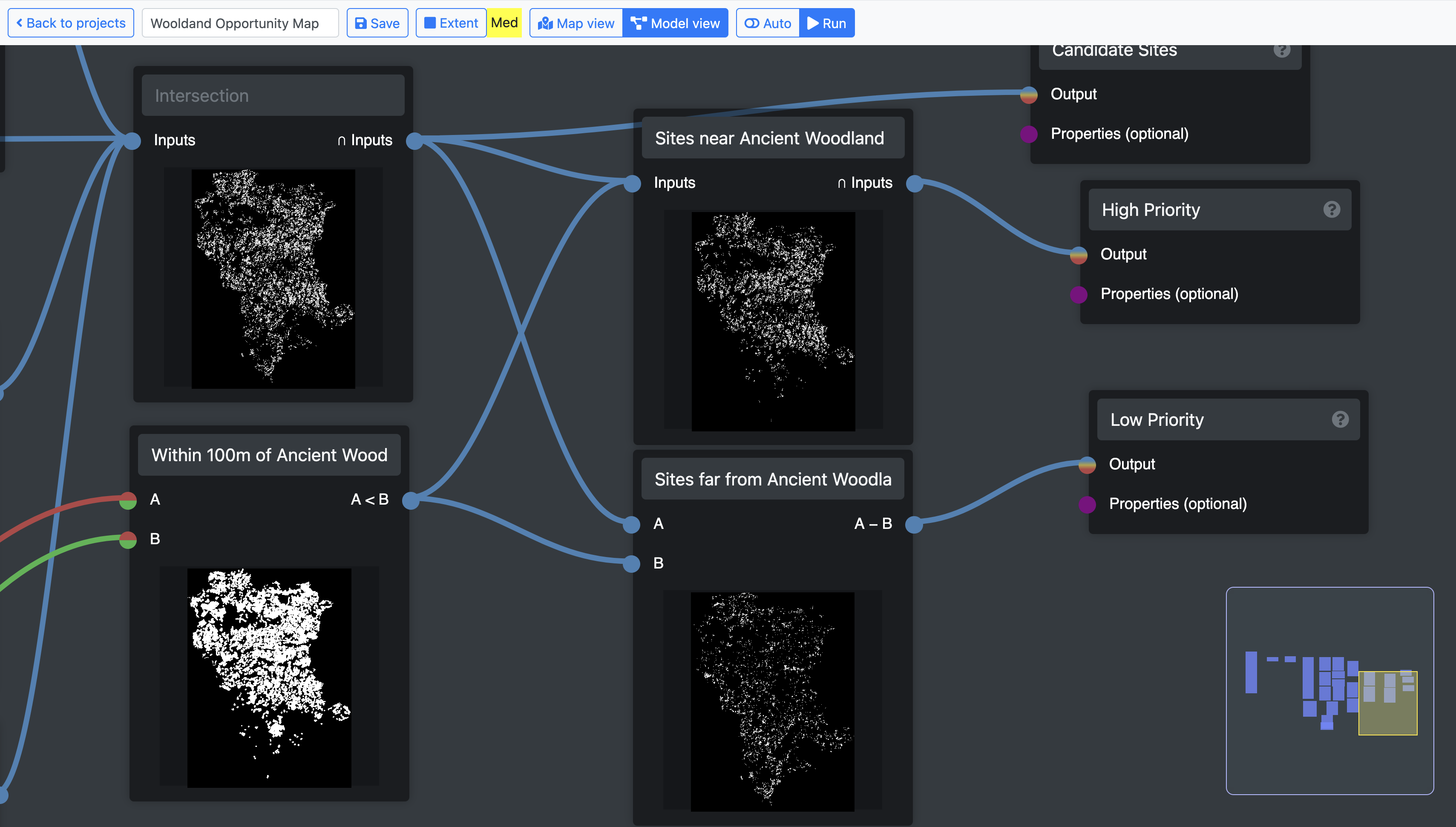Toggle the Auto run mode
The height and width of the screenshot is (827, 1456).
coord(768,23)
